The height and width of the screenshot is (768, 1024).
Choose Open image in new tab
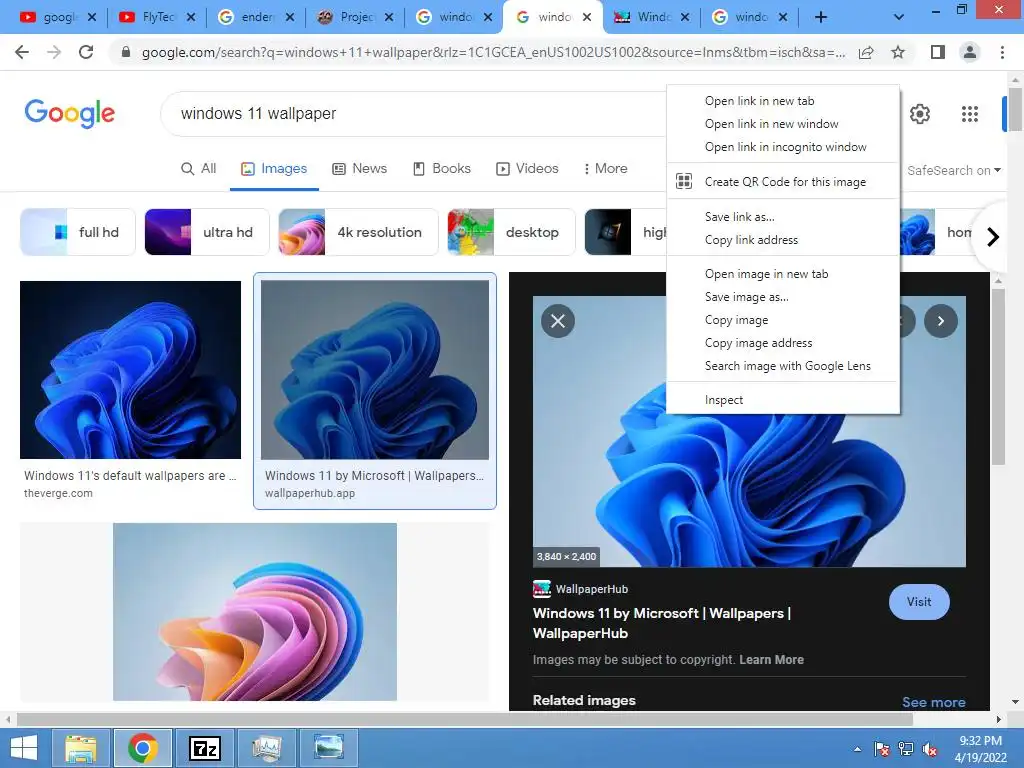[x=783, y=274]
